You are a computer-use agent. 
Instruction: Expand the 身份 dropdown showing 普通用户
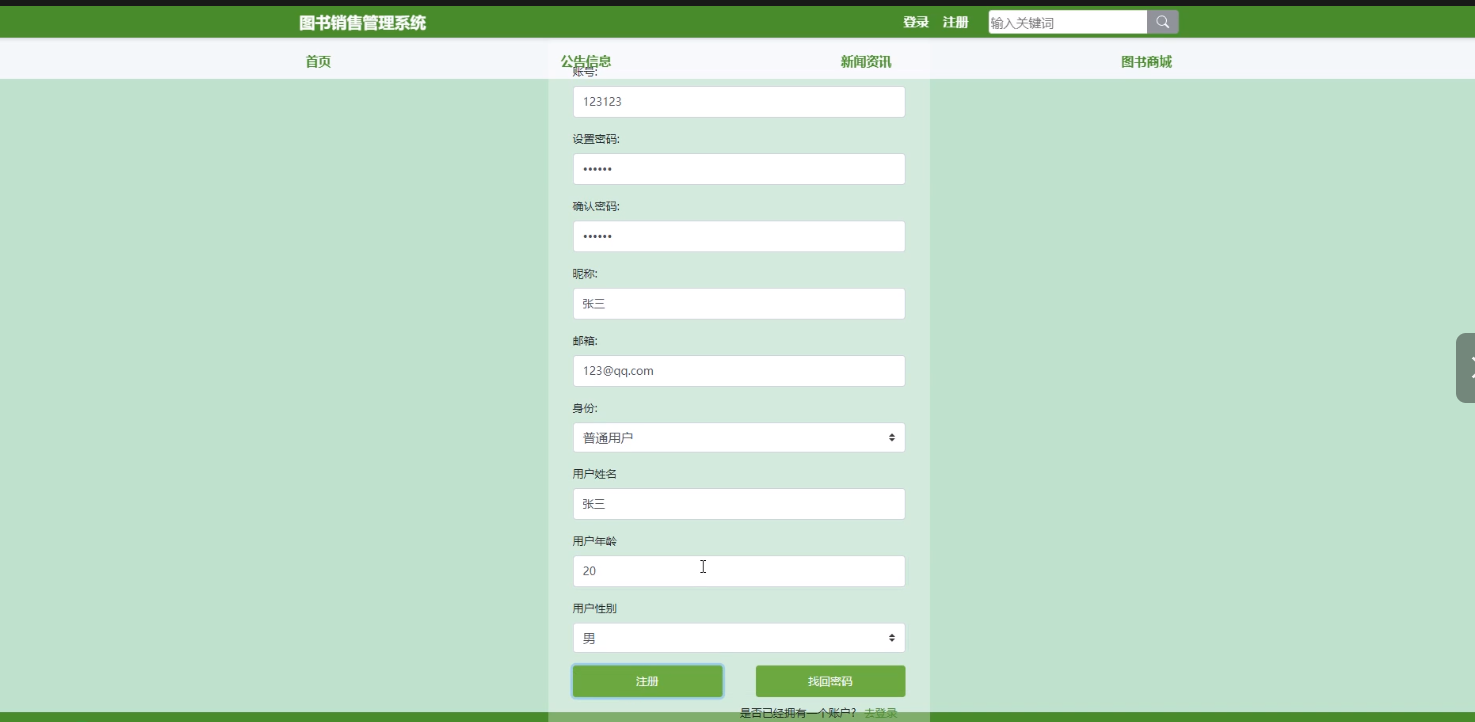click(x=739, y=438)
